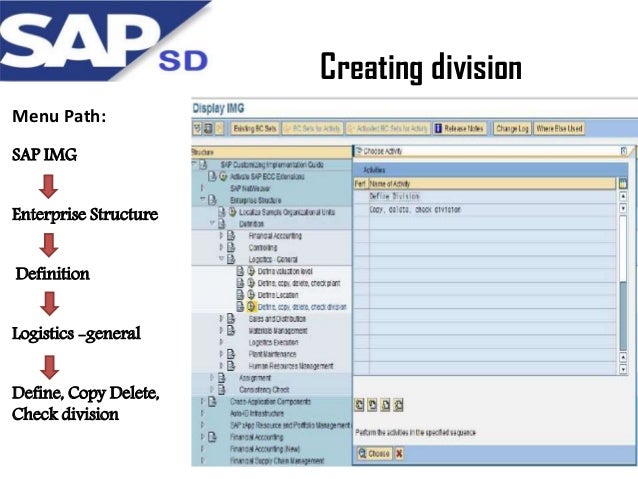The height and width of the screenshot is (479, 638).
Task: Open the Change Log
Action: pos(512,129)
